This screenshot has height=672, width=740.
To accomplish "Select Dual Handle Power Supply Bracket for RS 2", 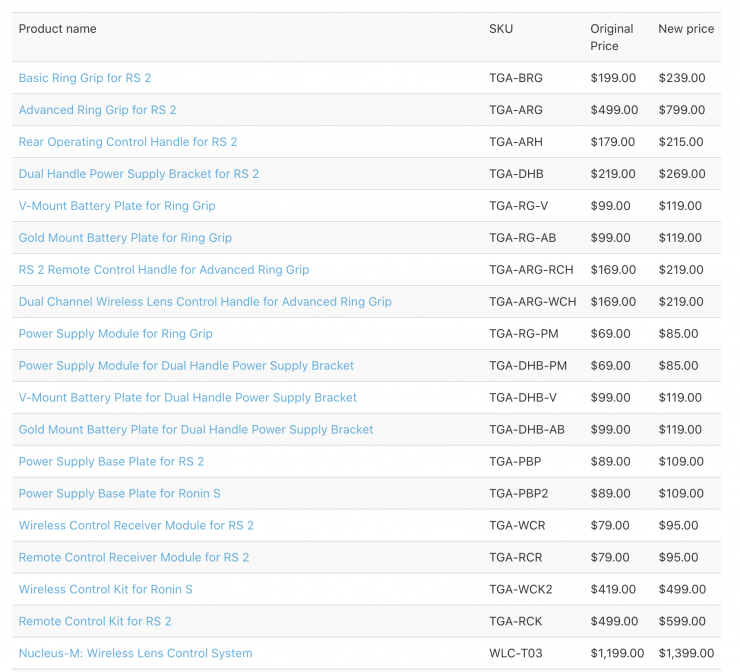I will pyautogui.click(x=139, y=174).
